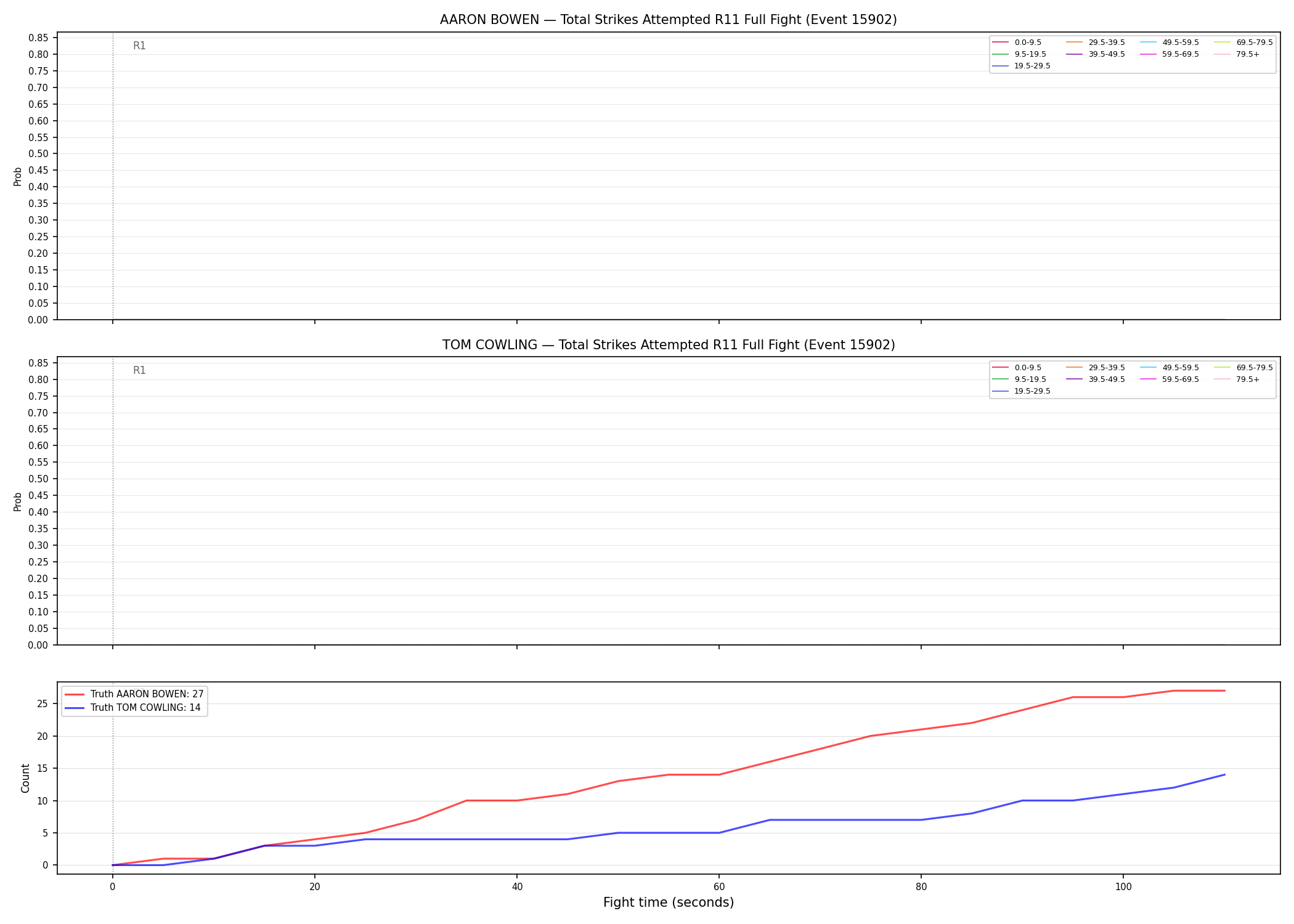
Task: Click the '15' tick on the Count axis
Action: (43, 769)
